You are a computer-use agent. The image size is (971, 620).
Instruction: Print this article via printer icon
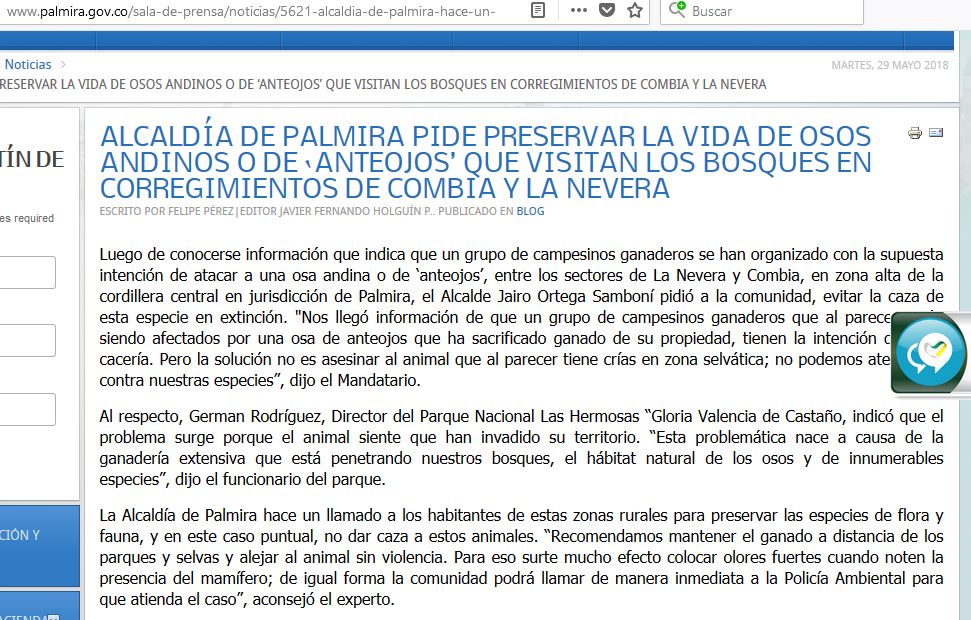point(915,133)
